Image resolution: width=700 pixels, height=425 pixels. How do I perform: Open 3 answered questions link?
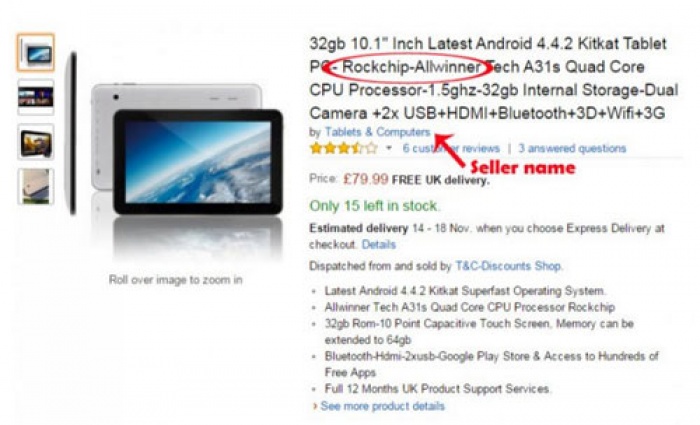[572, 148]
